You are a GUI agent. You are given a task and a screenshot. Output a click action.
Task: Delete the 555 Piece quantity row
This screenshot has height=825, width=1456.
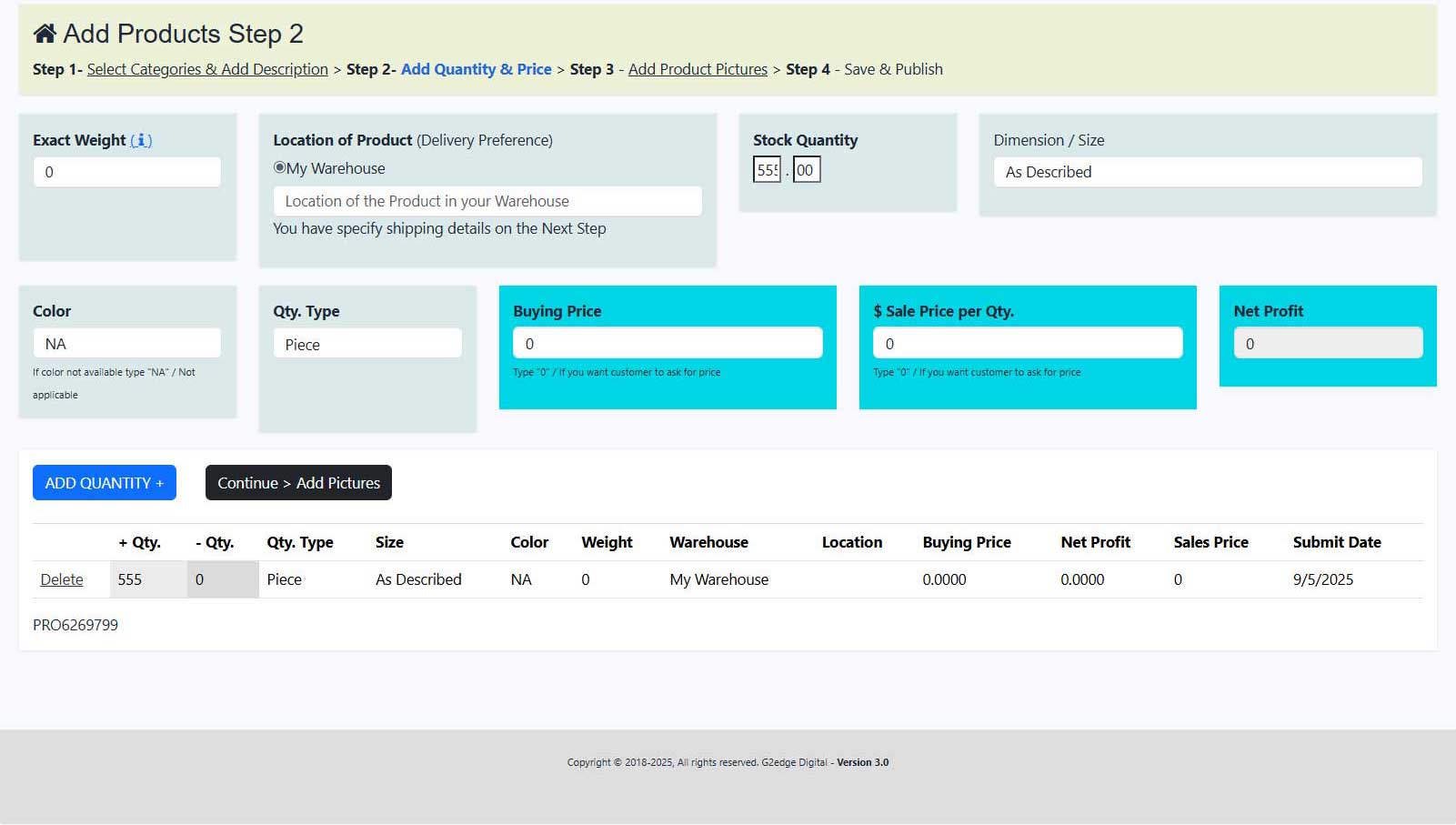point(62,579)
